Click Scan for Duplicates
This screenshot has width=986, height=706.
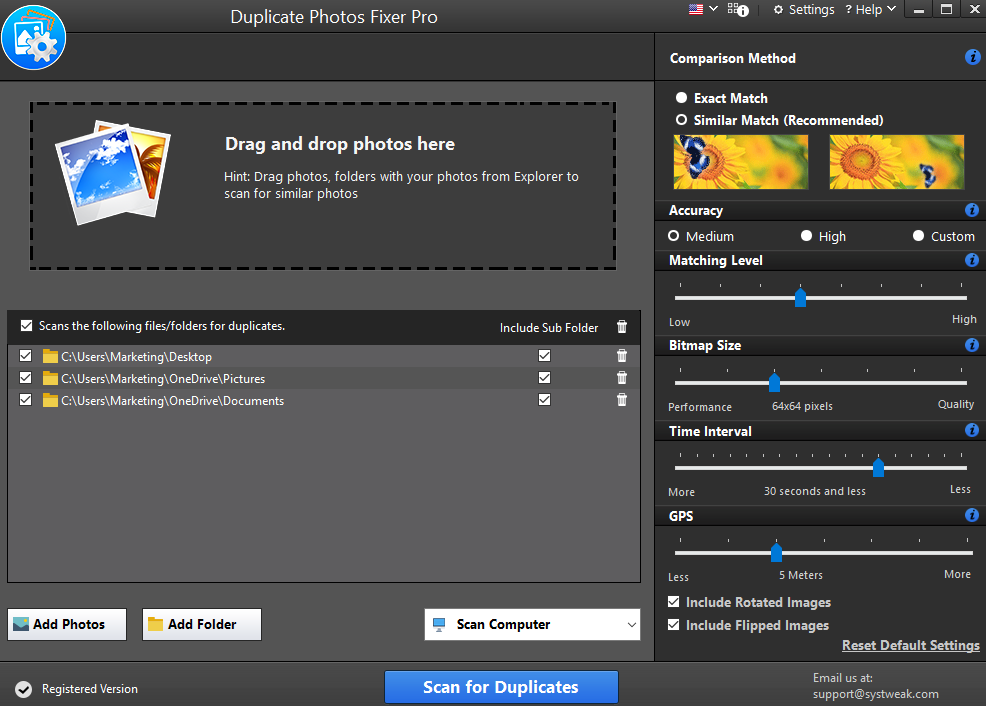coord(501,687)
